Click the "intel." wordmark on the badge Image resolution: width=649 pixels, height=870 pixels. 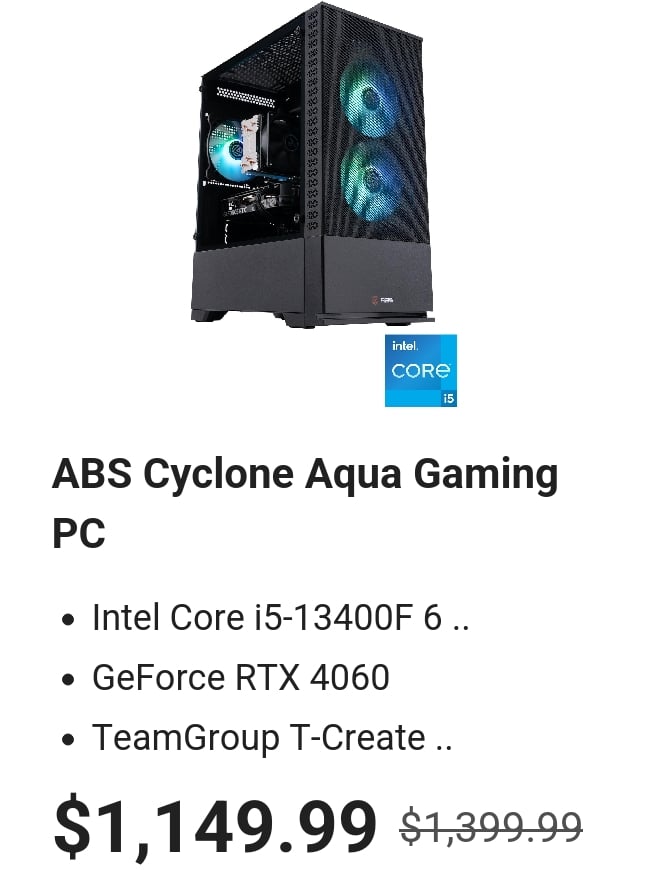click(404, 346)
